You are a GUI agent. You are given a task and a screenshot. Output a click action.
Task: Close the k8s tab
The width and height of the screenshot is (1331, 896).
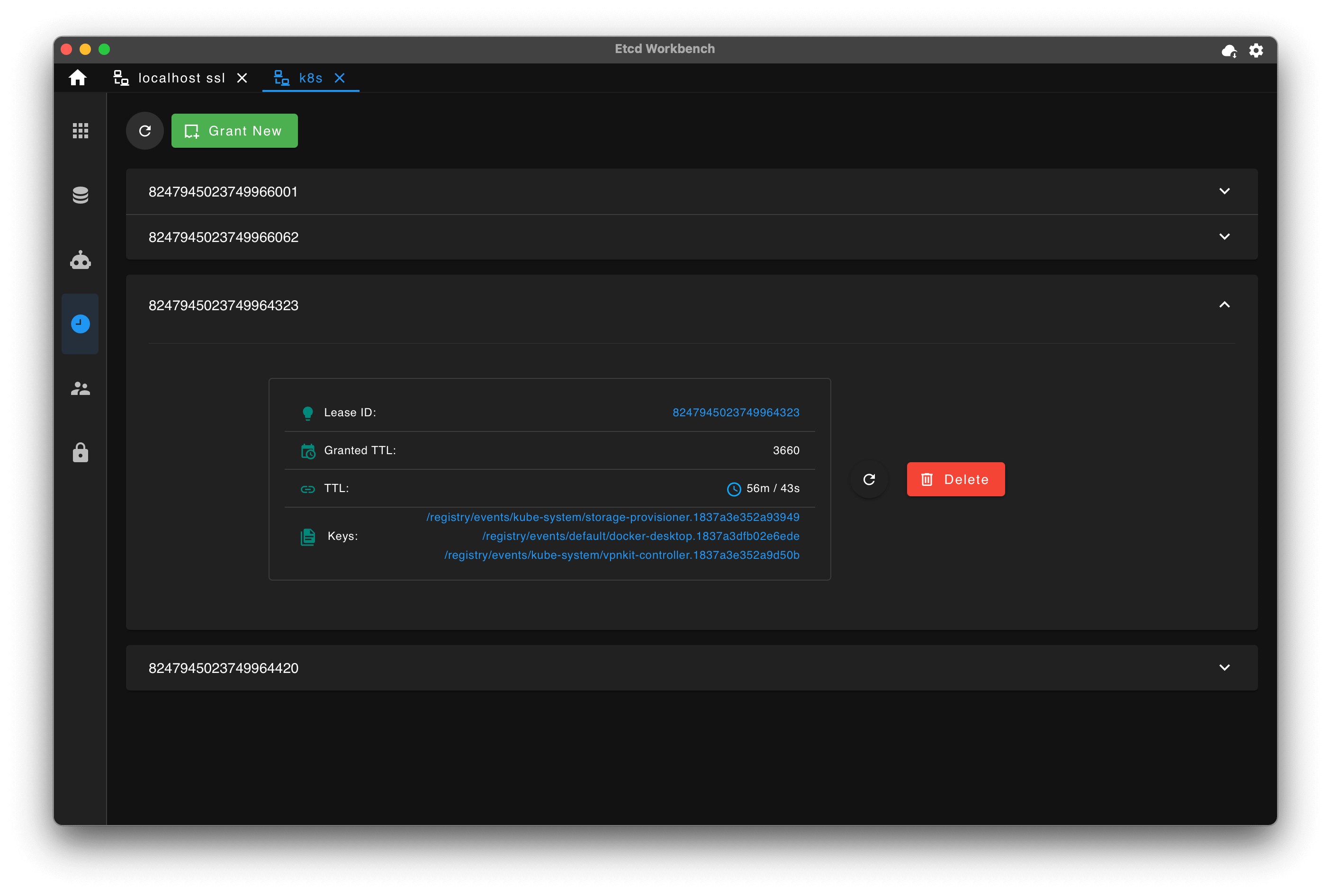point(340,78)
